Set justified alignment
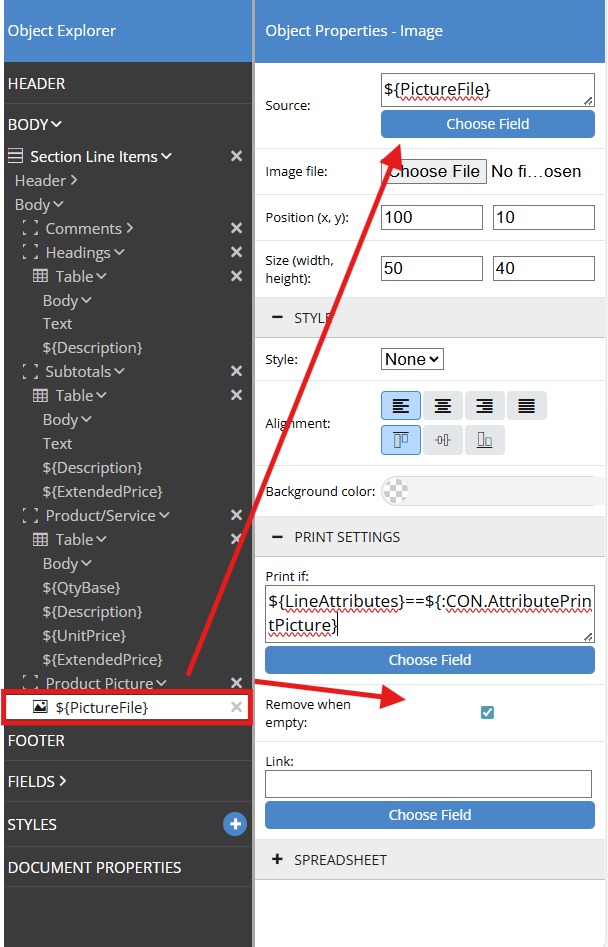608x947 pixels. pyautogui.click(x=526, y=405)
